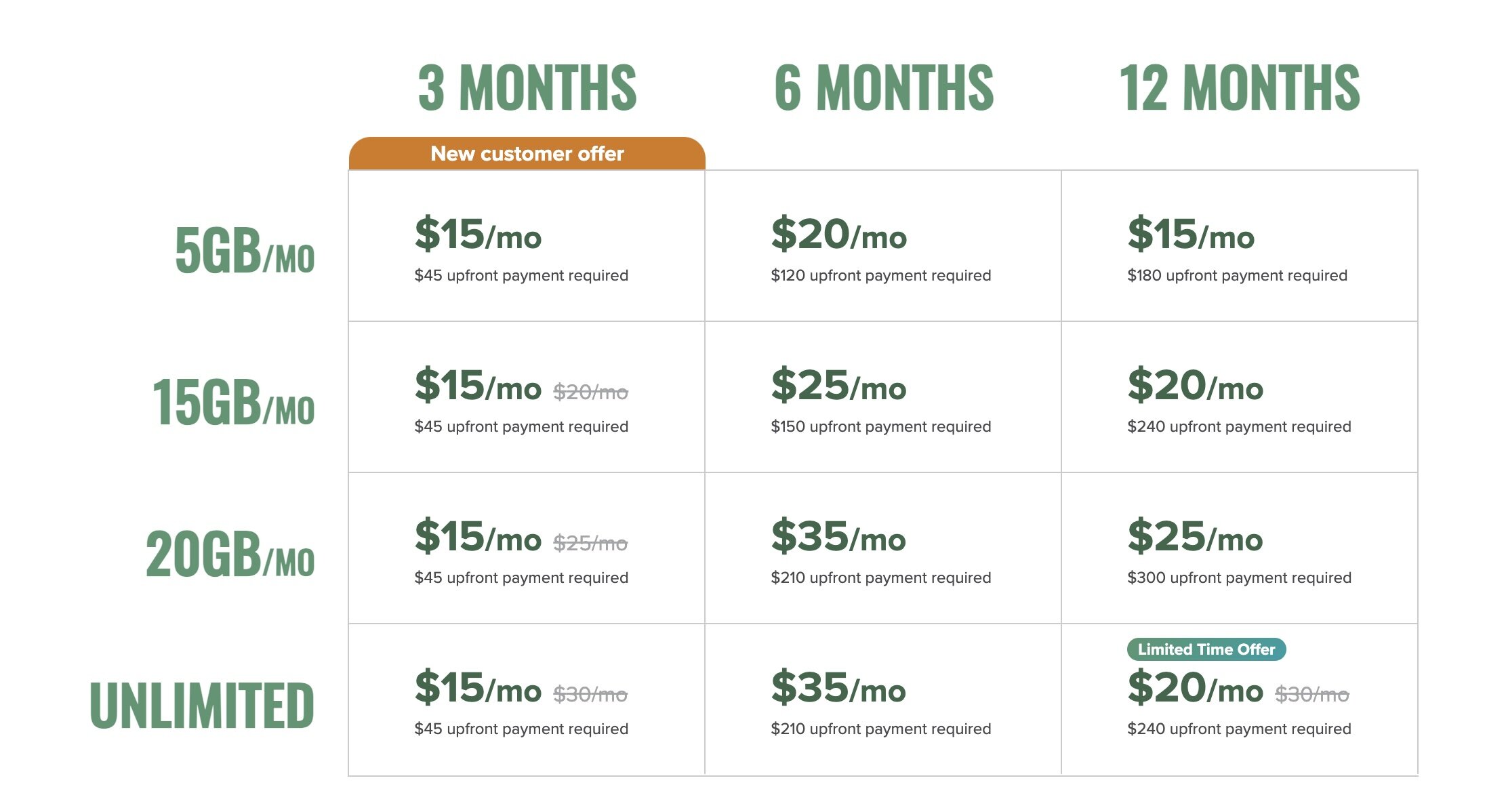Choose 20GB 12-month plan with $300 upfront
The width and height of the screenshot is (1506, 812).
pos(1239,577)
